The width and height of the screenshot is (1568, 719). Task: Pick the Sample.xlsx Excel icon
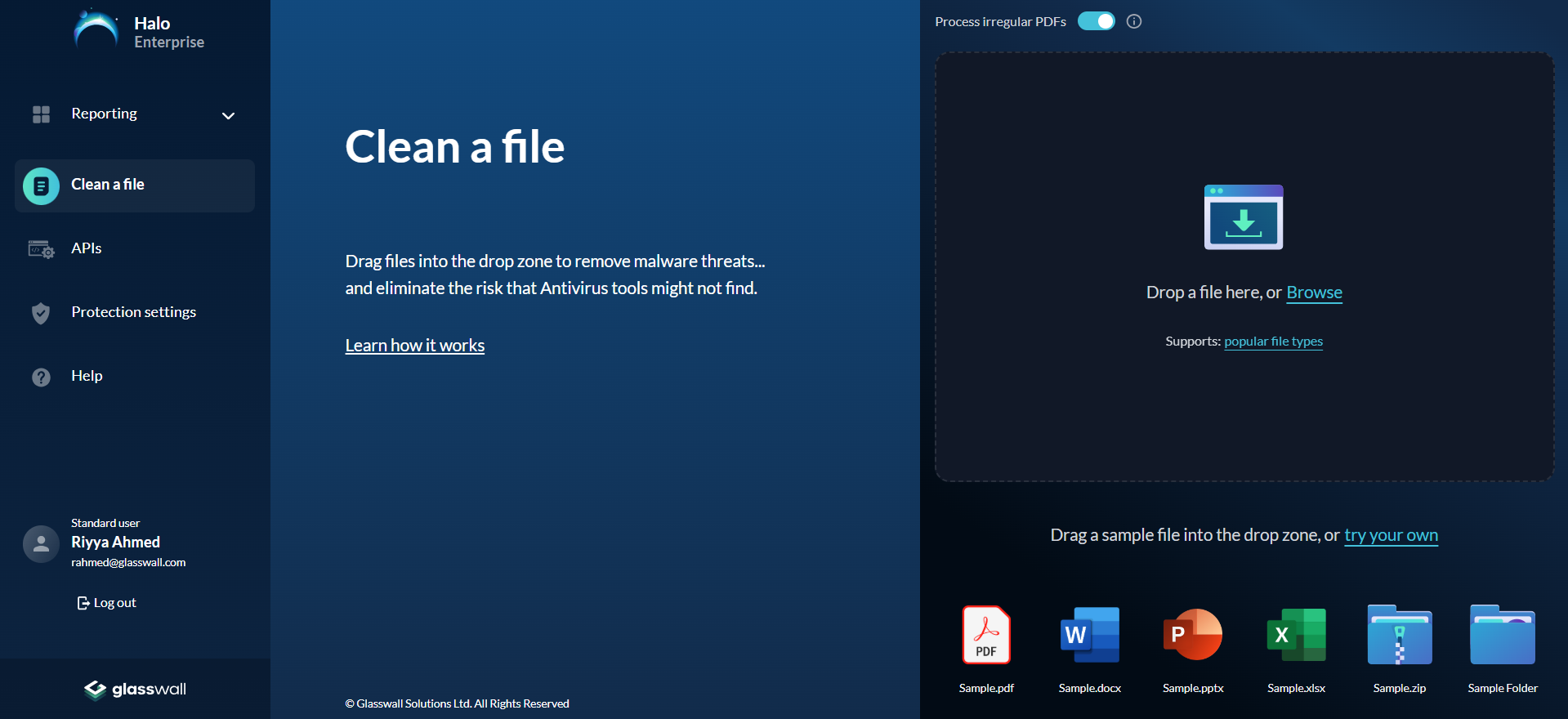coord(1296,635)
